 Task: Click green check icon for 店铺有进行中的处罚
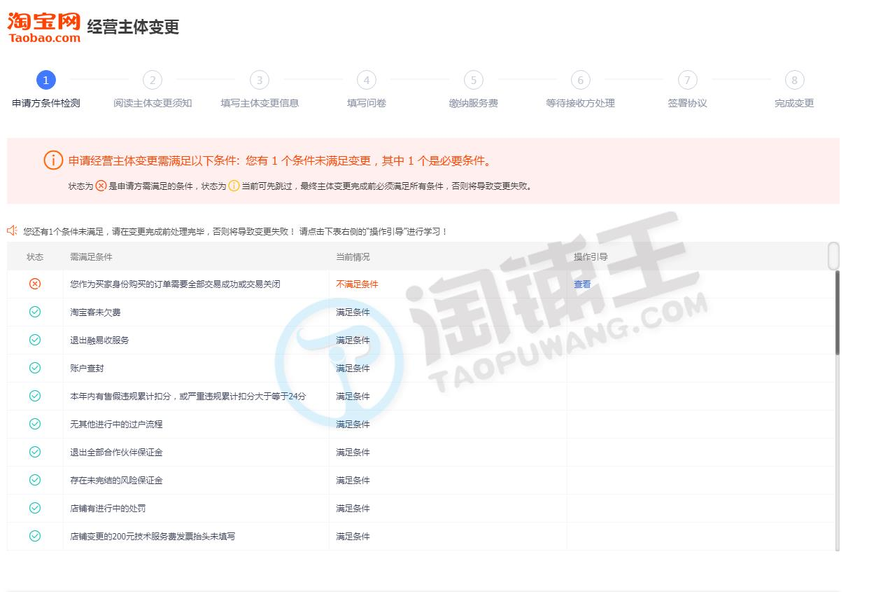tap(35, 508)
